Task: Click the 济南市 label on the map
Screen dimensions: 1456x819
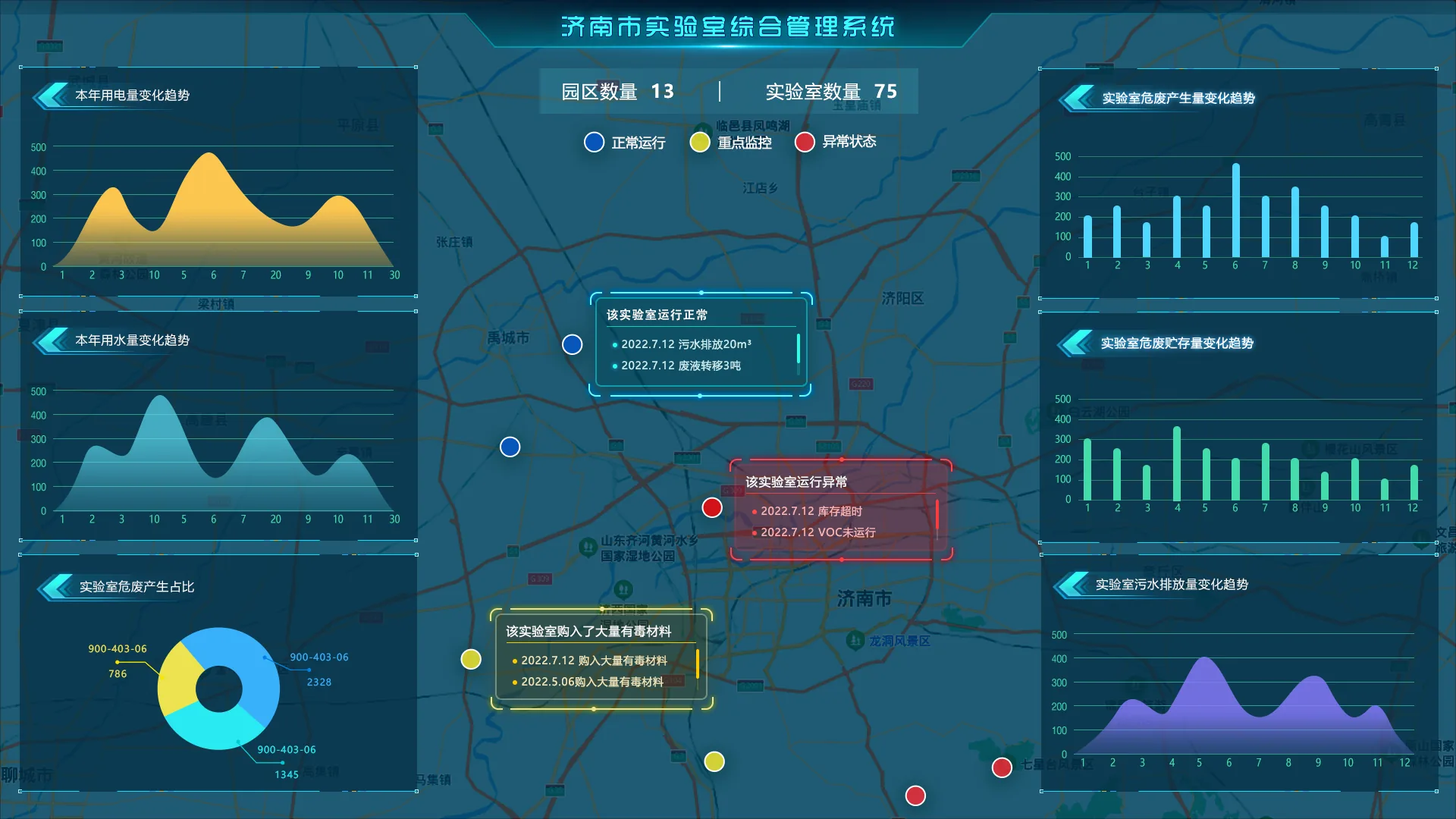Action: (864, 599)
